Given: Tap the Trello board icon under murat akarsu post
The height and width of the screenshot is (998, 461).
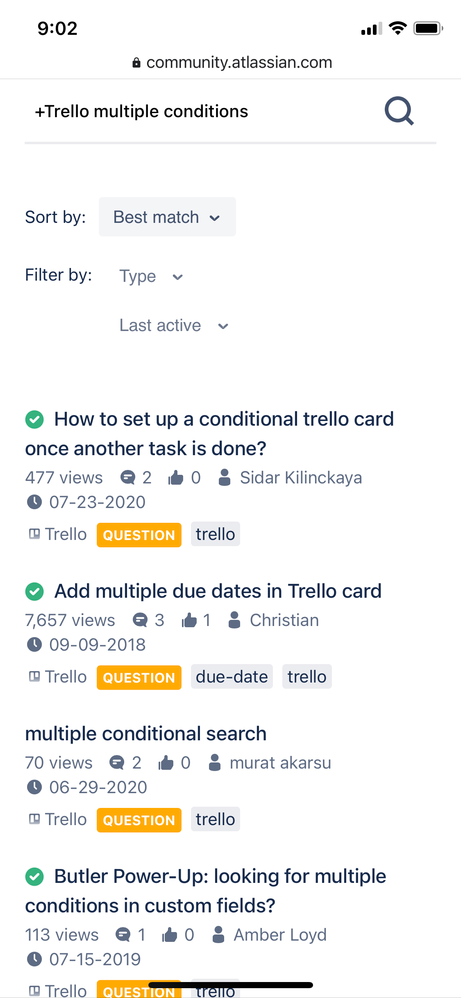Looking at the screenshot, I should pyautogui.click(x=34, y=820).
